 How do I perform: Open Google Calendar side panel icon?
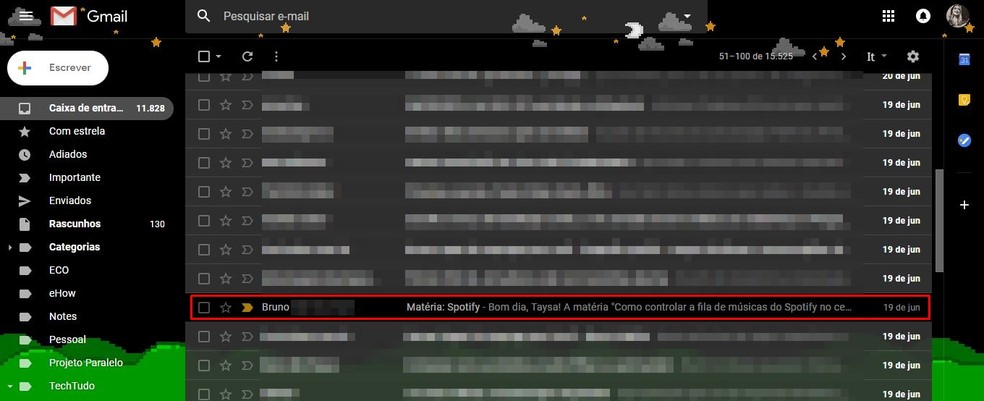pyautogui.click(x=965, y=60)
